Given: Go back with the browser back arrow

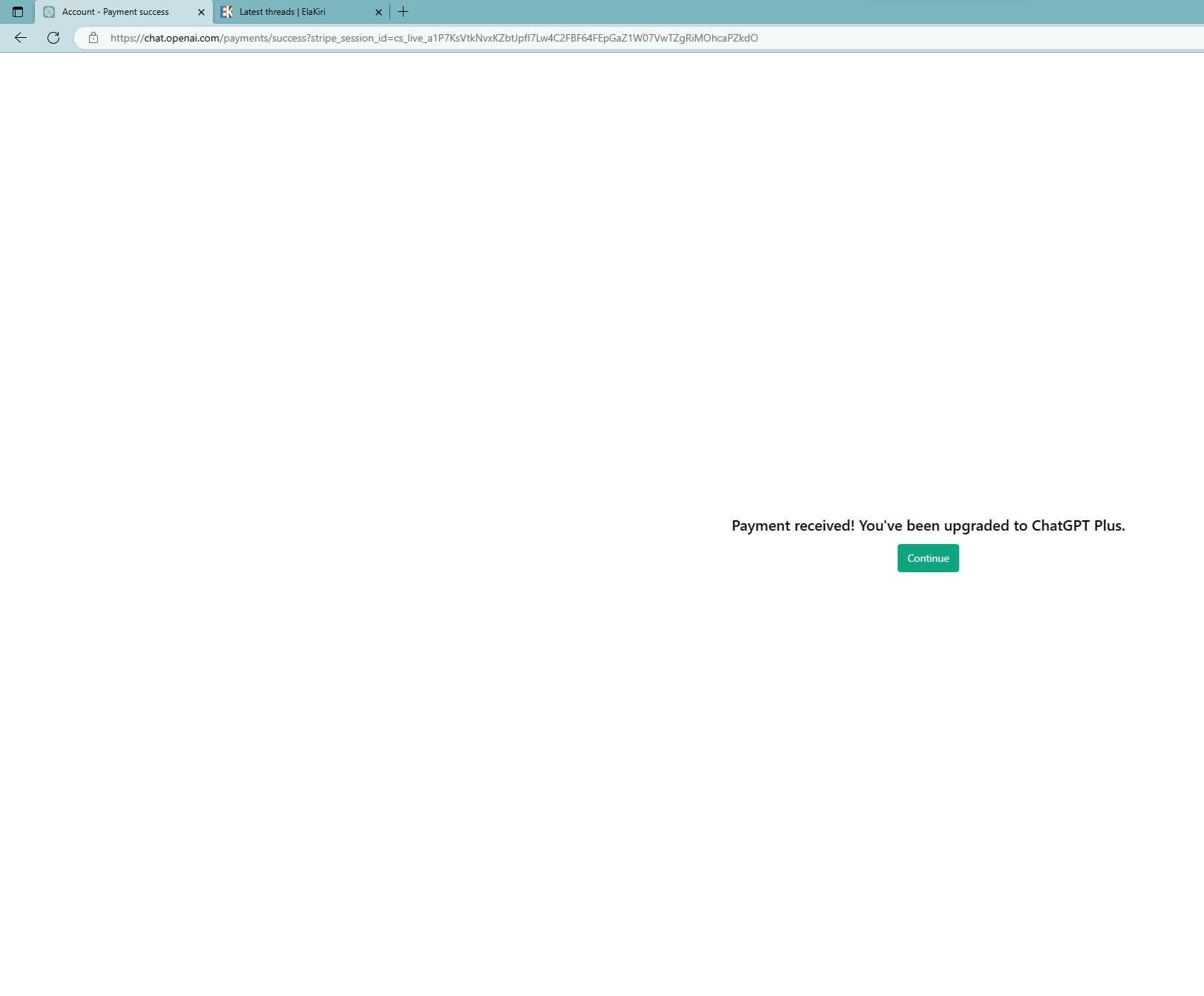Looking at the screenshot, I should (x=21, y=38).
